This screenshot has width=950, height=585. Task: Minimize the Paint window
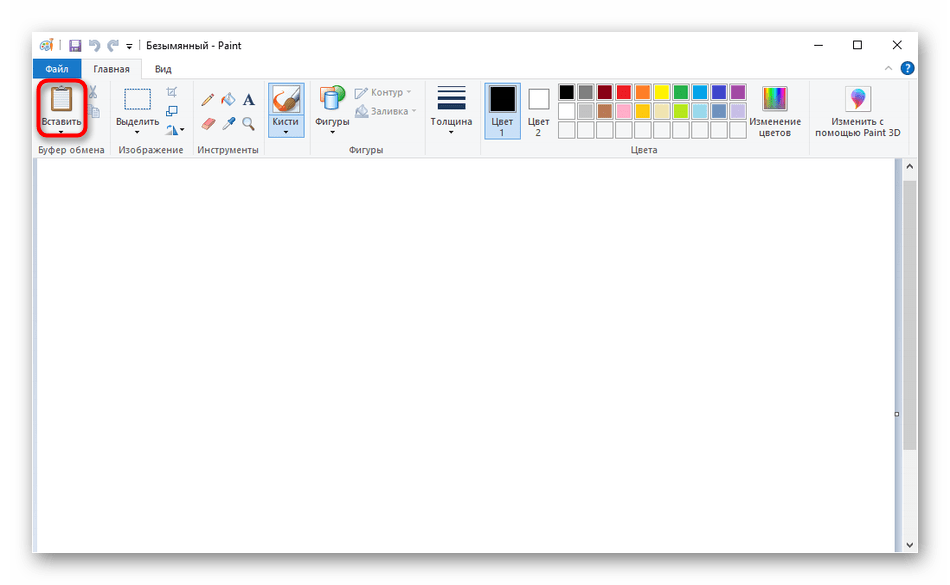point(819,45)
